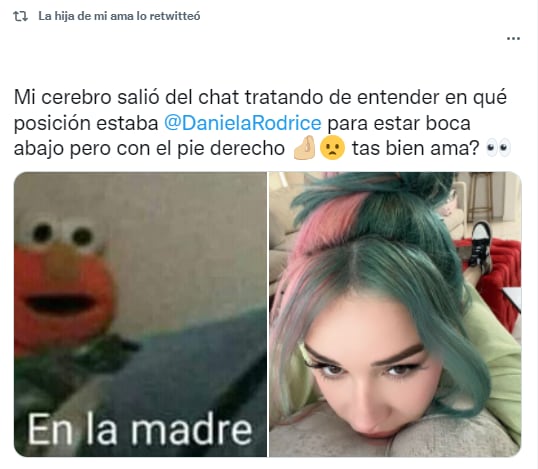Click the "tas bien ama?" text
The image size is (538, 469).
(415, 148)
